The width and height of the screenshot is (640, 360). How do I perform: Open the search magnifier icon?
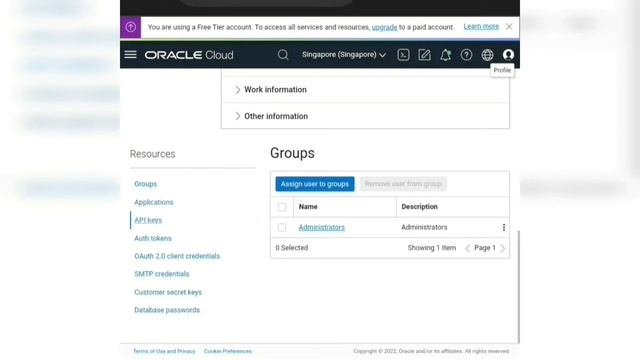283,55
